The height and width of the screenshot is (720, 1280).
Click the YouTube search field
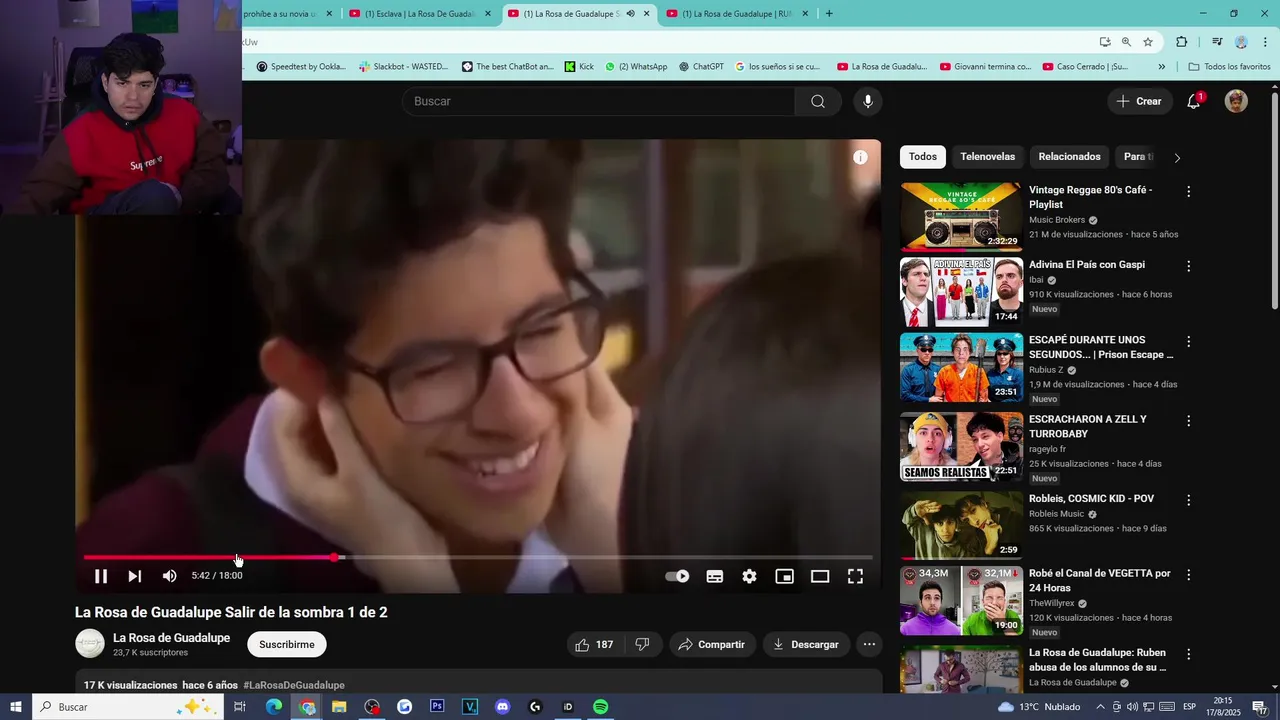tap(598, 101)
